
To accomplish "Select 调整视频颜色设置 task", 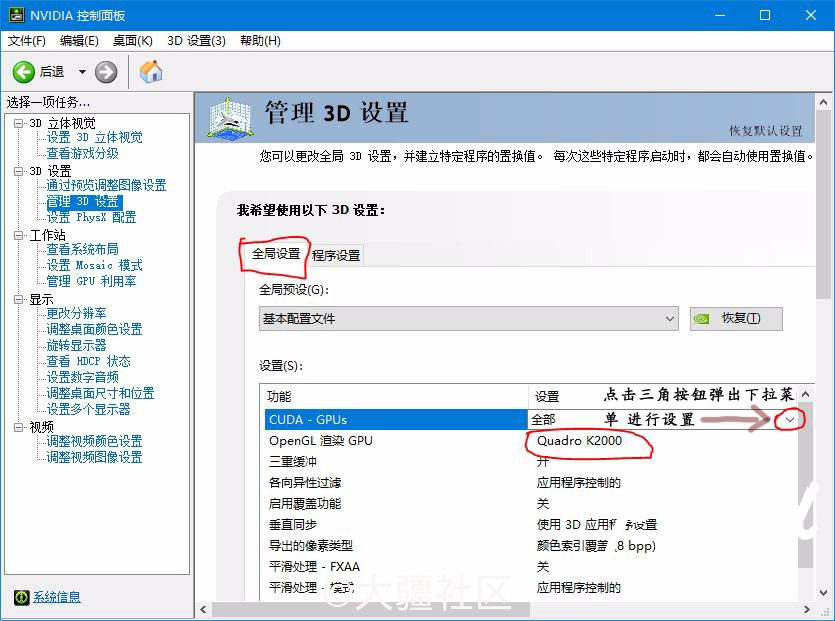I will [94, 441].
